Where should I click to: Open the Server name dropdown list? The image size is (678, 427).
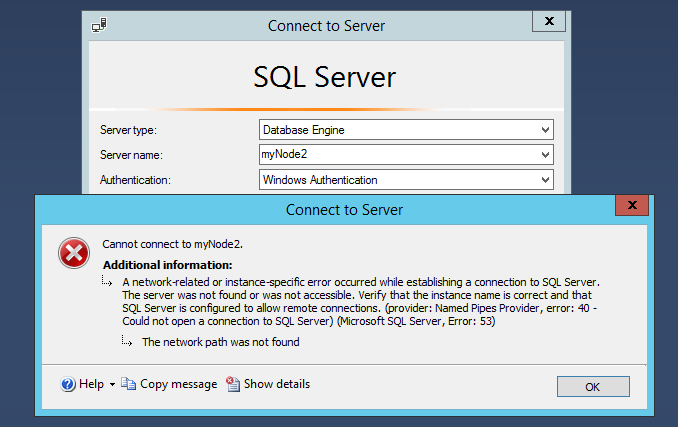[545, 155]
